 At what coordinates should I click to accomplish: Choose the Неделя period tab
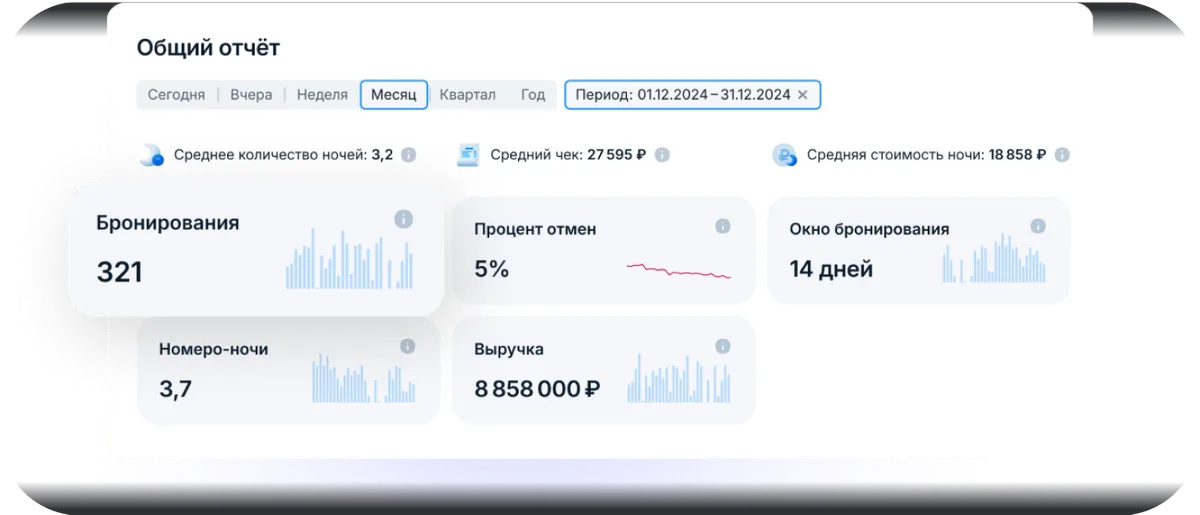pos(323,95)
